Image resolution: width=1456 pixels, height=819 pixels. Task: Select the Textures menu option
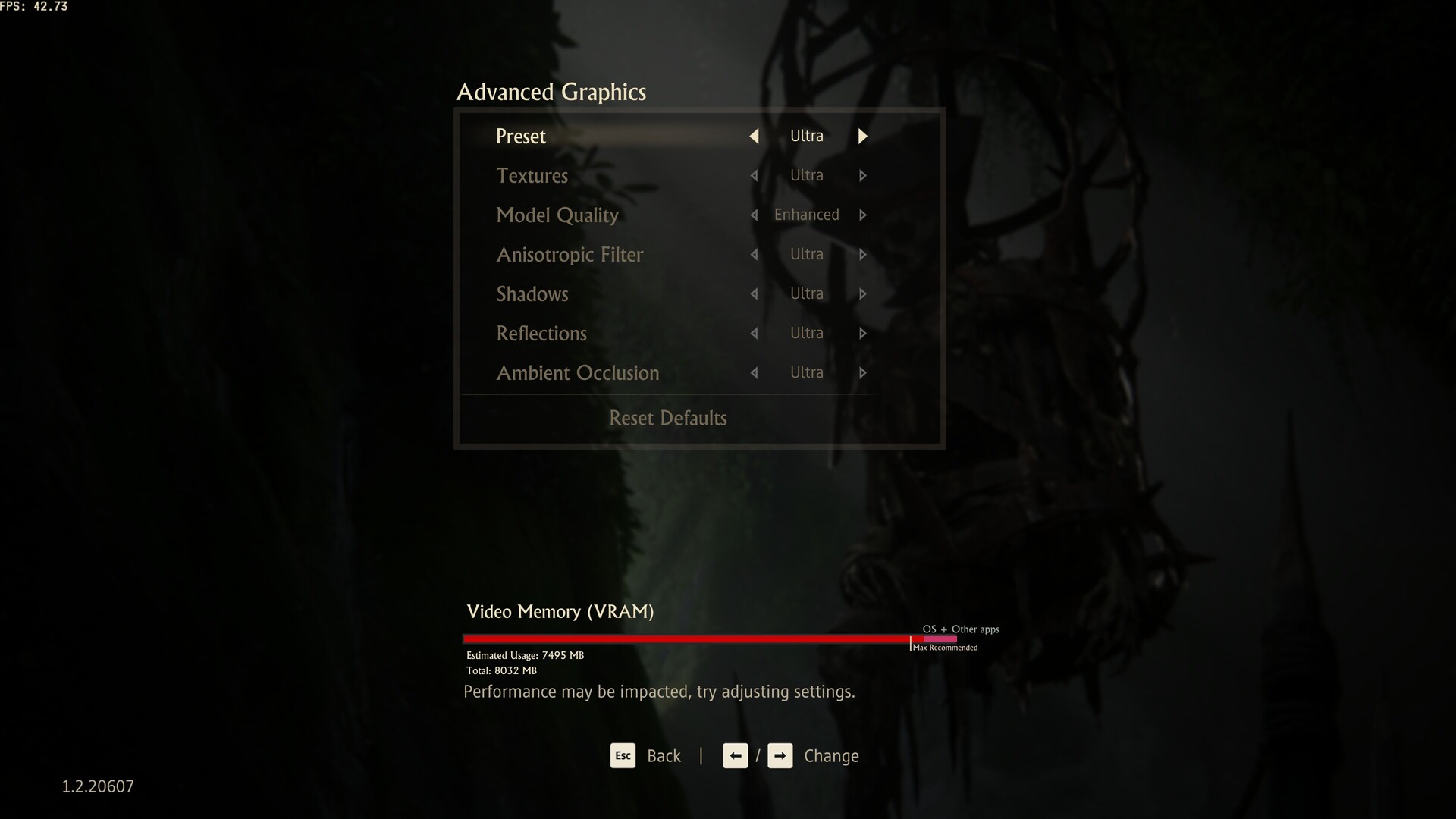531,174
